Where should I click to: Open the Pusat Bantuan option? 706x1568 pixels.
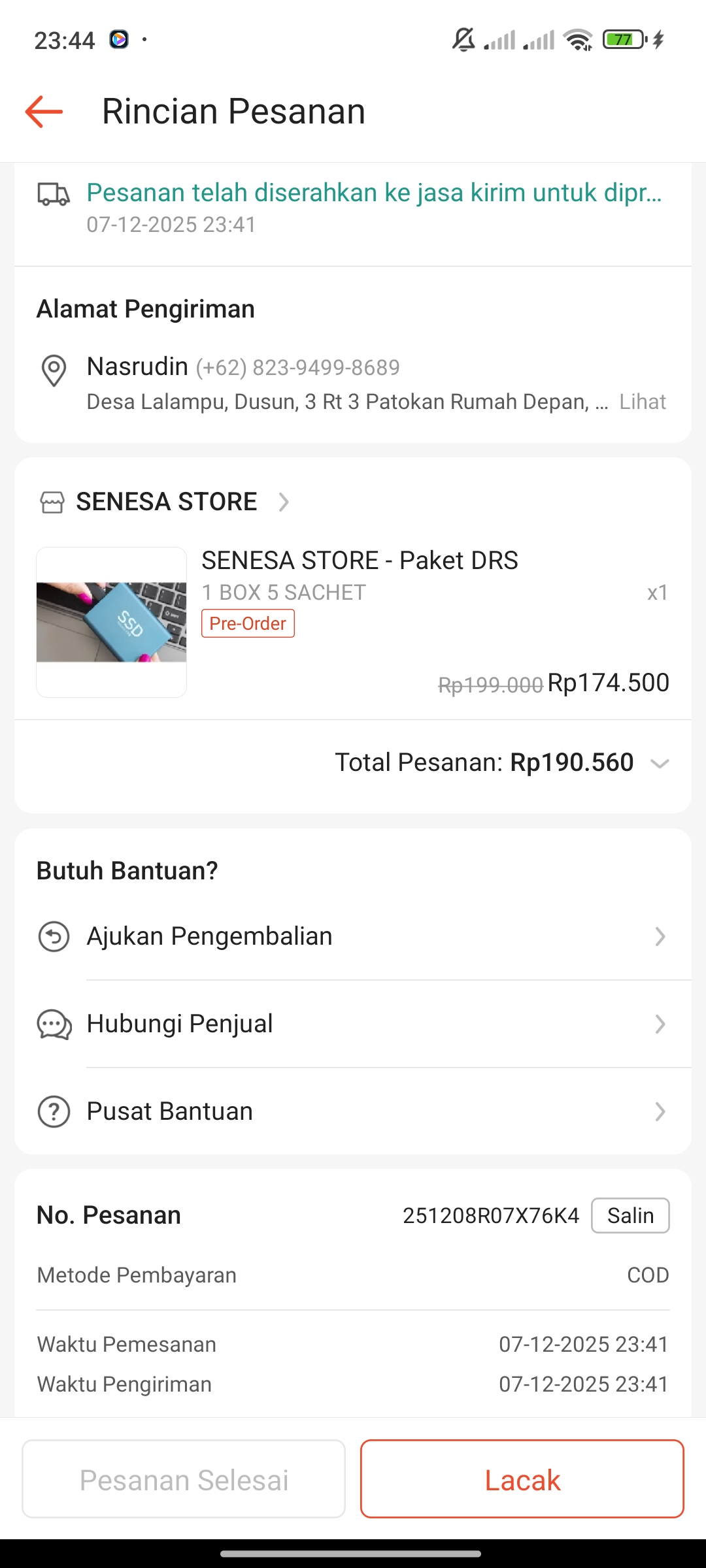point(170,1111)
